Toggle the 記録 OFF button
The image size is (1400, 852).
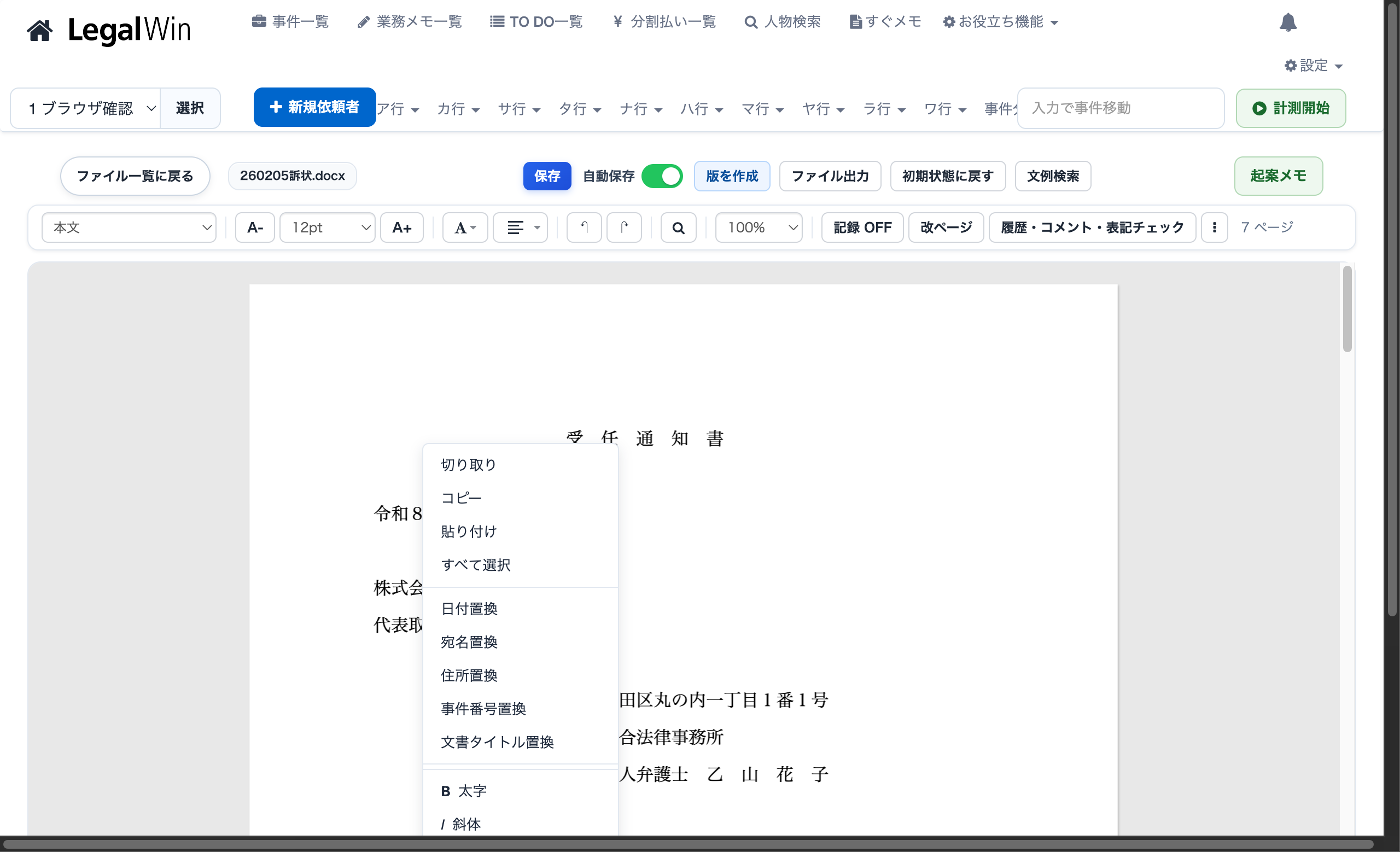(862, 228)
